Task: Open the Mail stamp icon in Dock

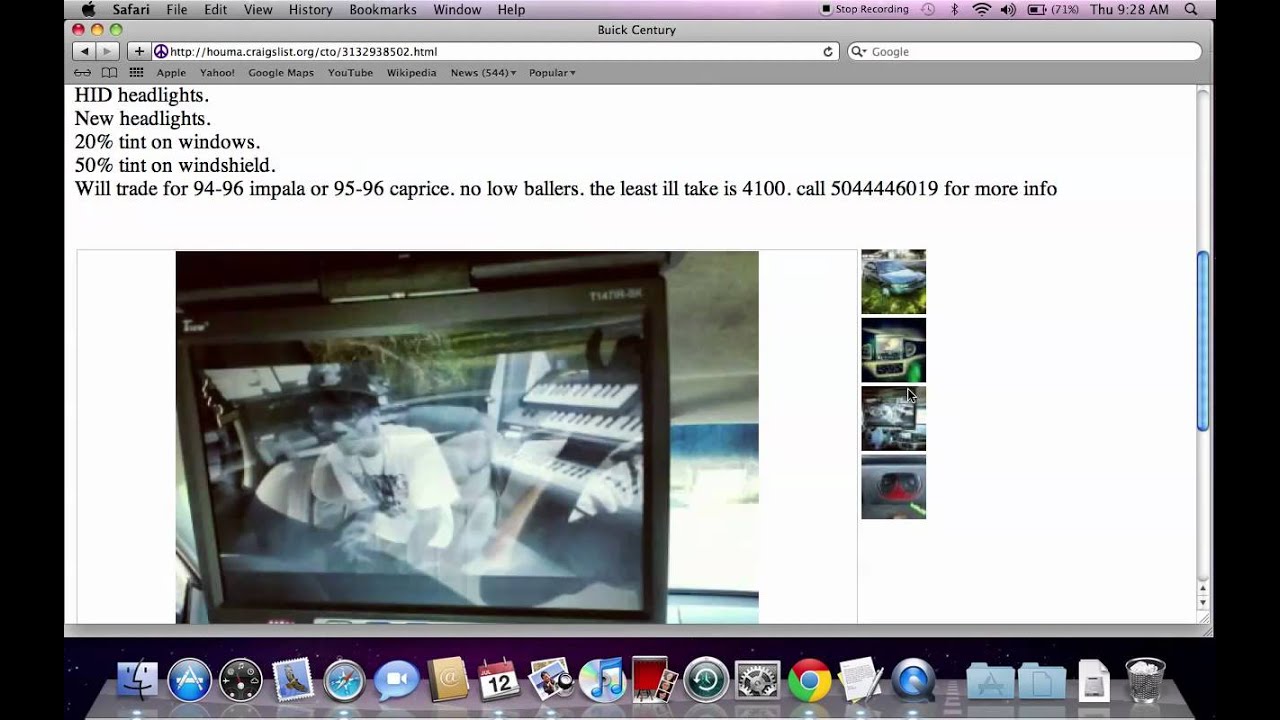Action: pos(292,680)
